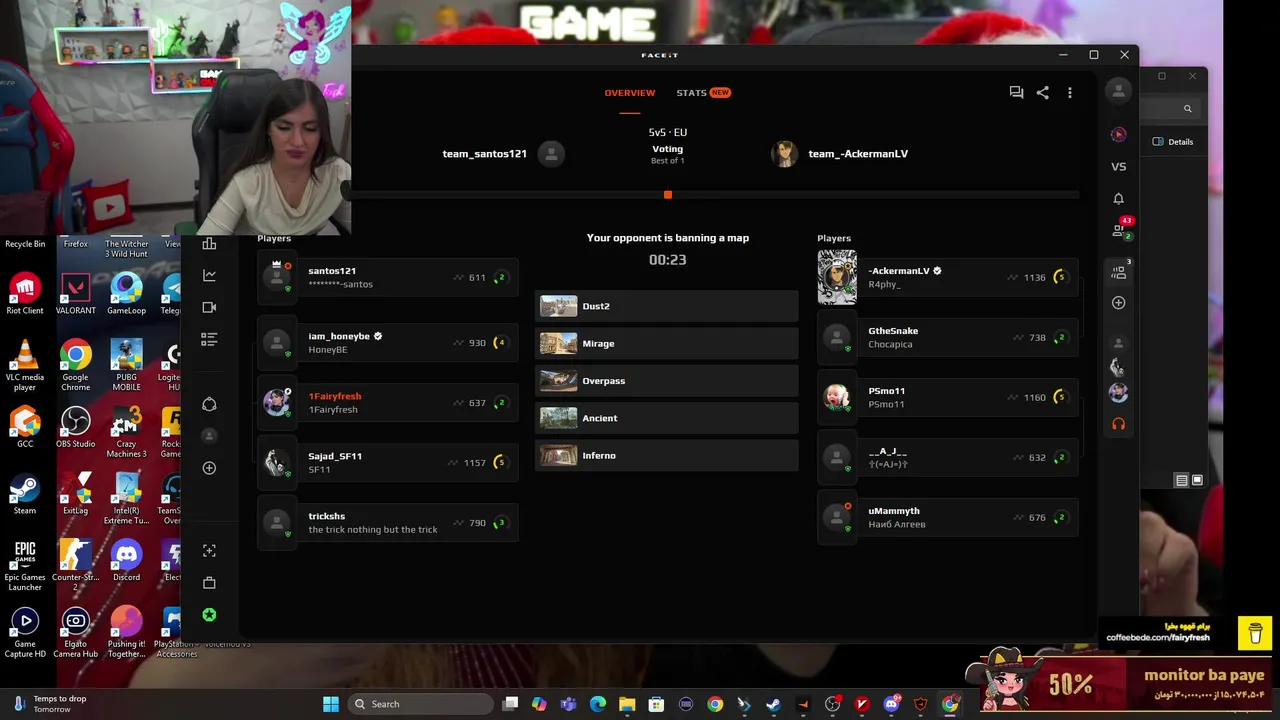The height and width of the screenshot is (720, 1280).
Task: Open the line chart stats icon in left sidebar
Action: click(x=209, y=275)
